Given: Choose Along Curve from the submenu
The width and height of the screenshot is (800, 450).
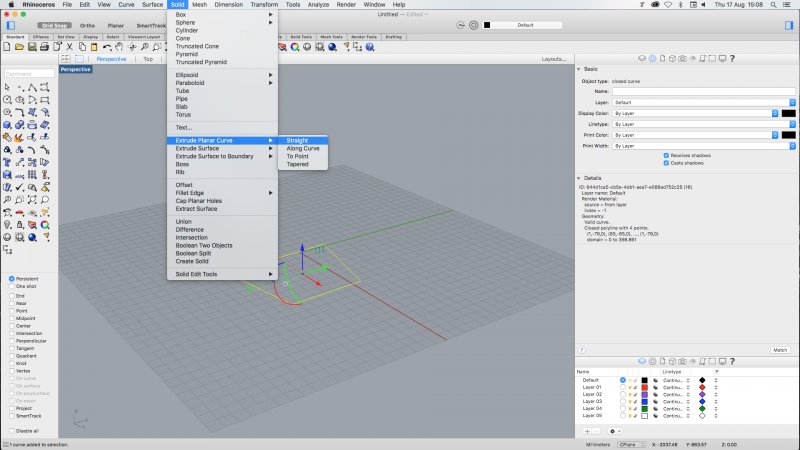Looking at the screenshot, I should (303, 148).
